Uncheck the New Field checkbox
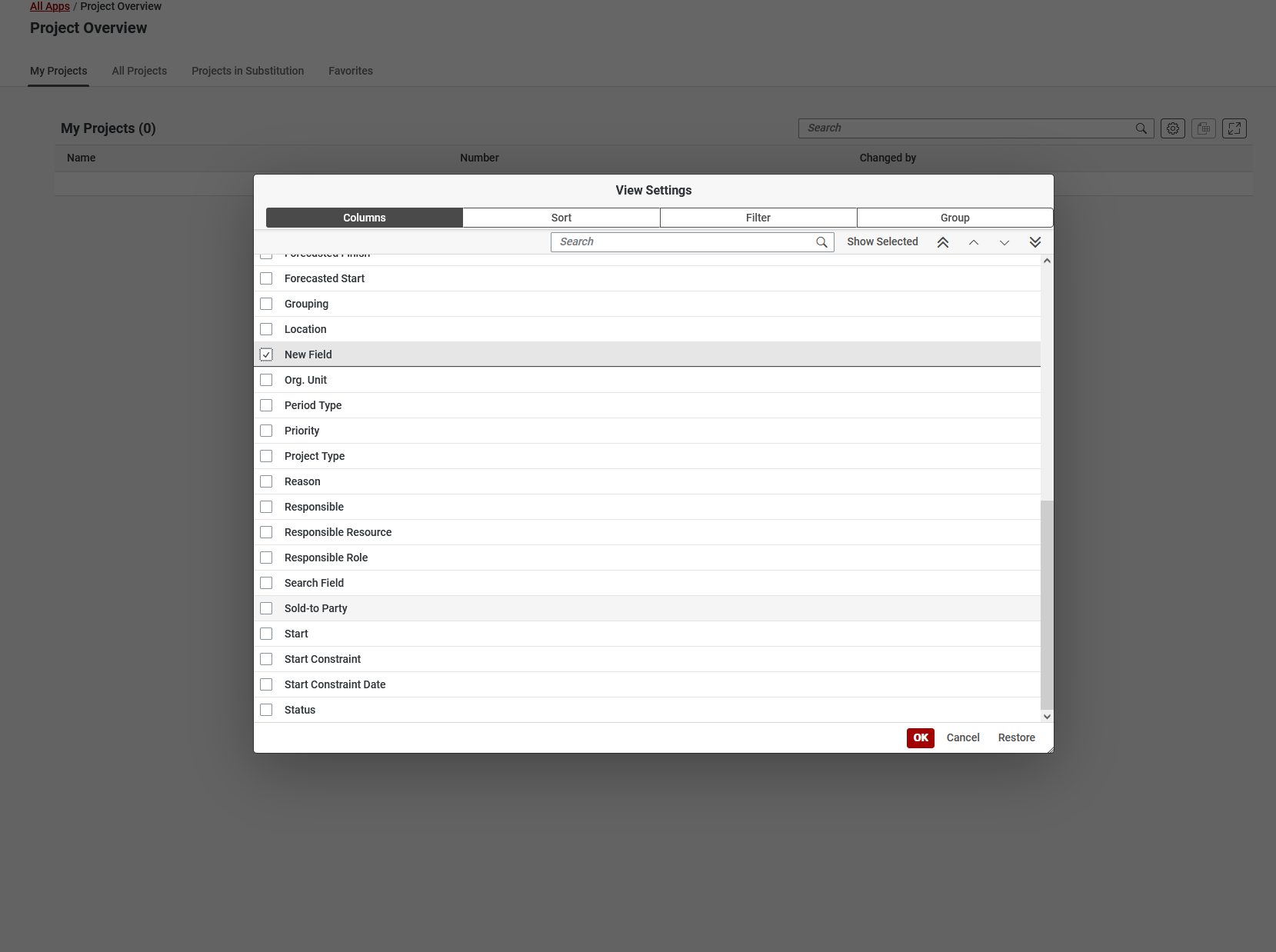The image size is (1276, 952). [266, 355]
